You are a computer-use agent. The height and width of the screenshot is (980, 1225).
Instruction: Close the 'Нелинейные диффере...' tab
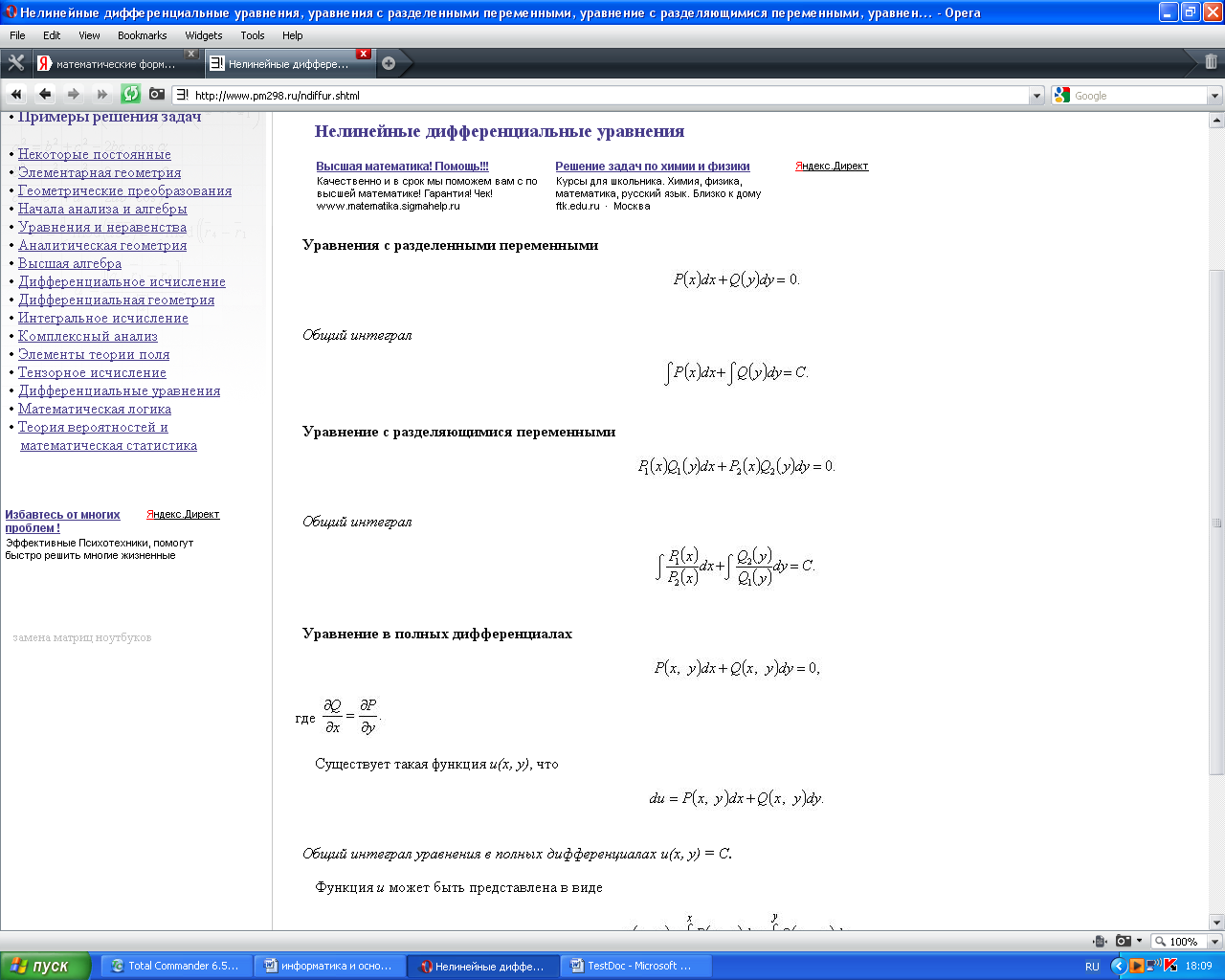pos(364,55)
